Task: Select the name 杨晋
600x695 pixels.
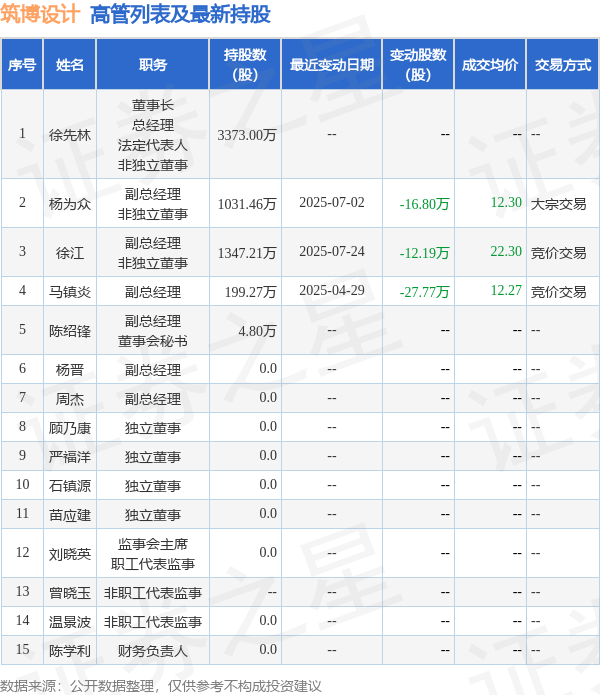Action: pos(70,370)
